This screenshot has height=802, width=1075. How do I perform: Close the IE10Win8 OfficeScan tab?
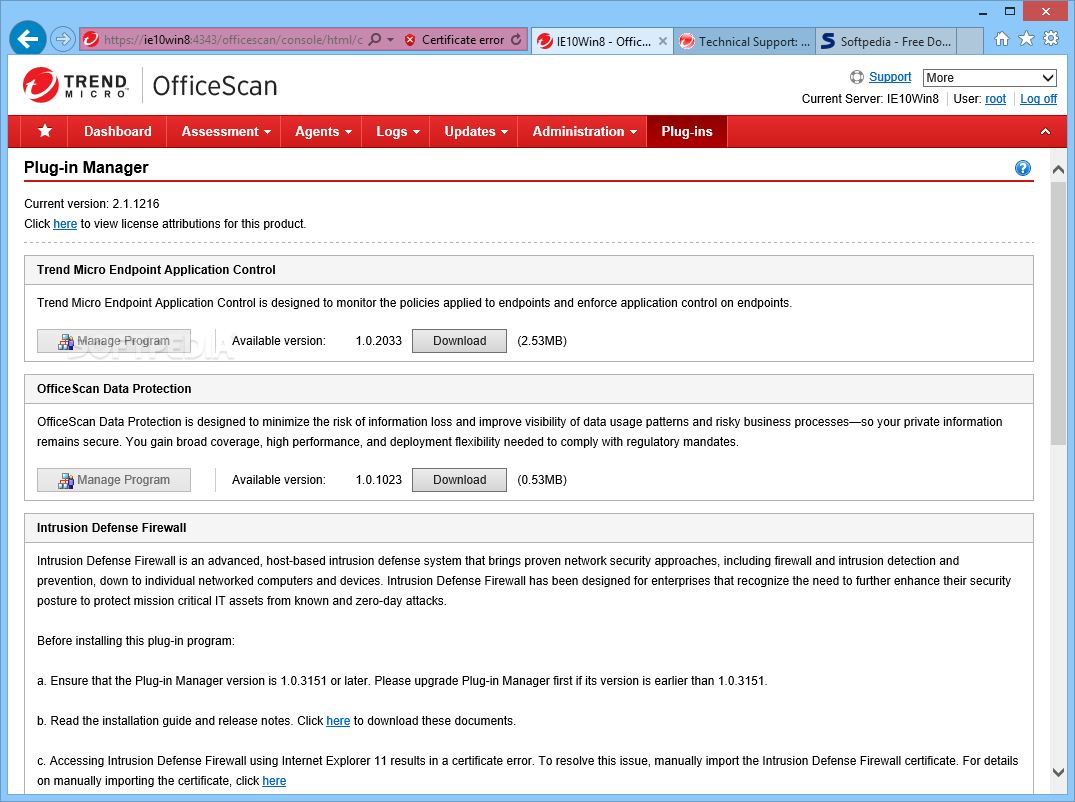663,41
